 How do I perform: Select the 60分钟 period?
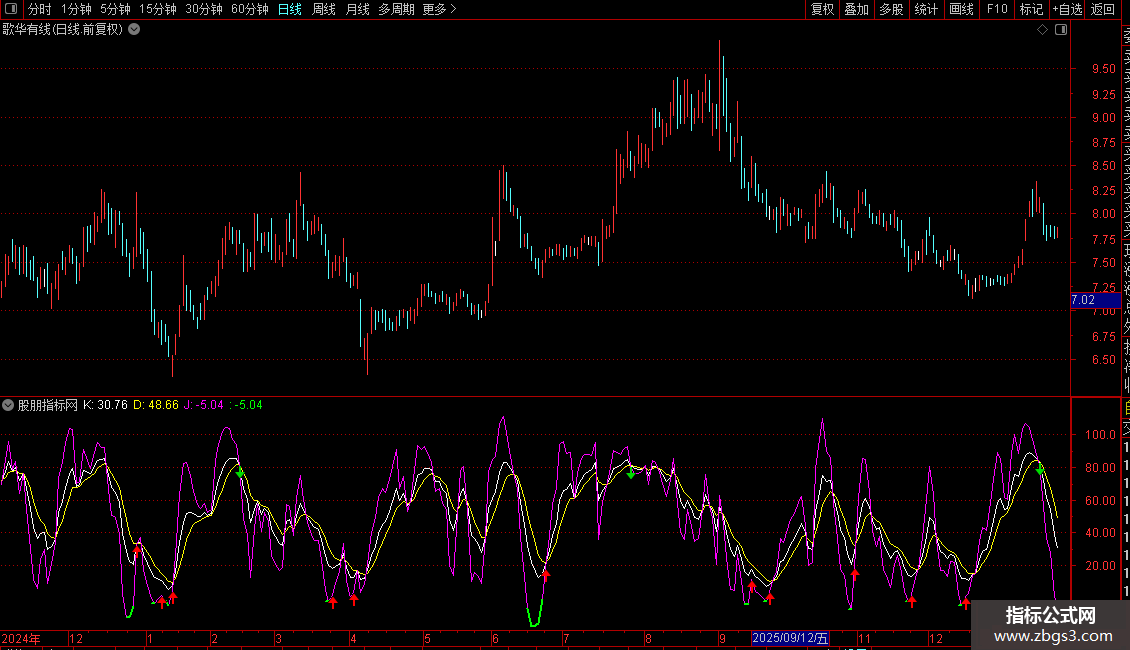click(x=249, y=9)
